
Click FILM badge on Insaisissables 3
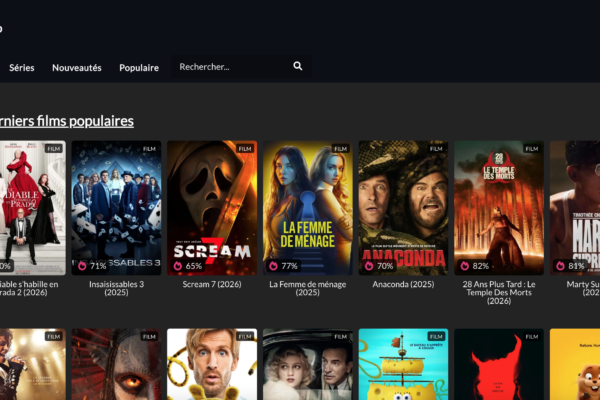click(x=149, y=149)
